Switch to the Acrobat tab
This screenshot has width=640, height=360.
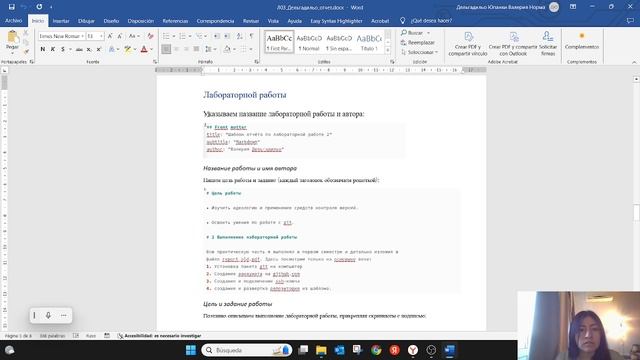(380, 21)
